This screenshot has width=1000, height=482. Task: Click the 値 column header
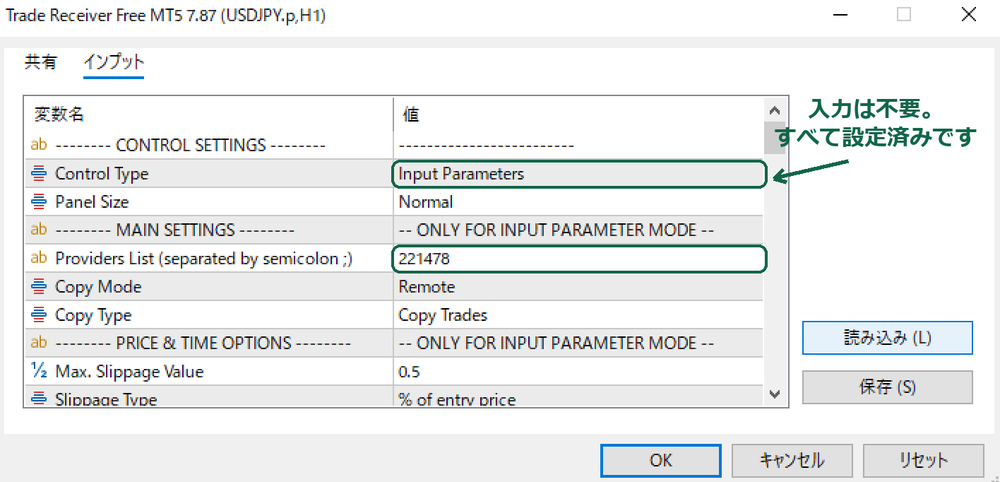click(x=411, y=115)
